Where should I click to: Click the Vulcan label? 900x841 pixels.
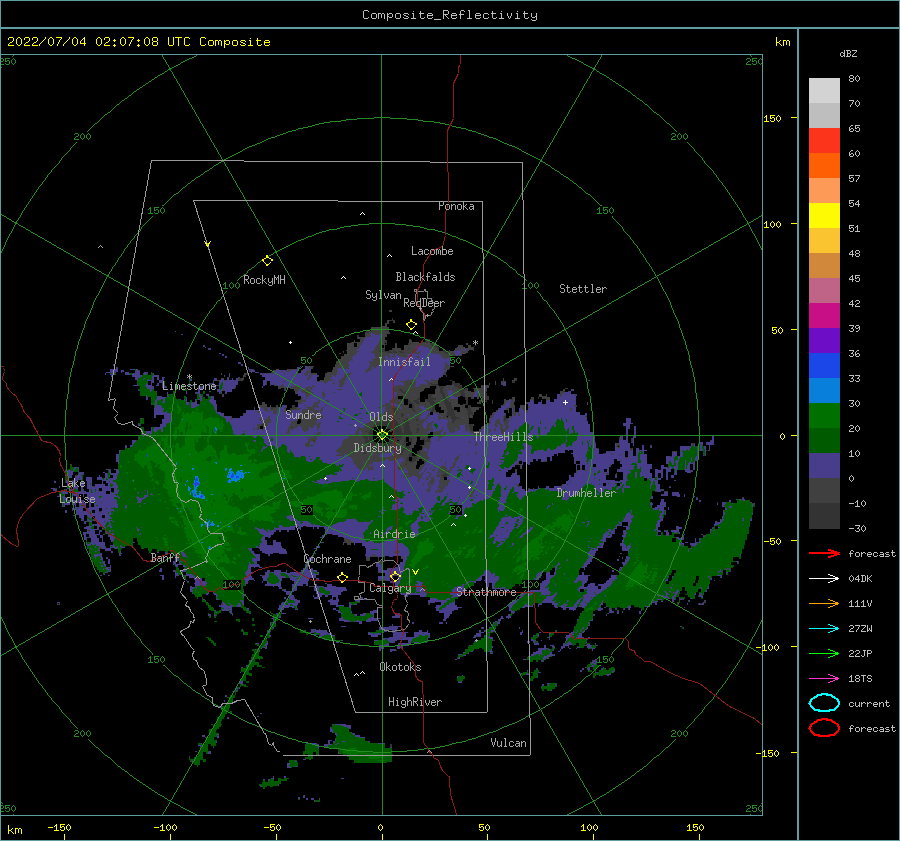pos(509,743)
